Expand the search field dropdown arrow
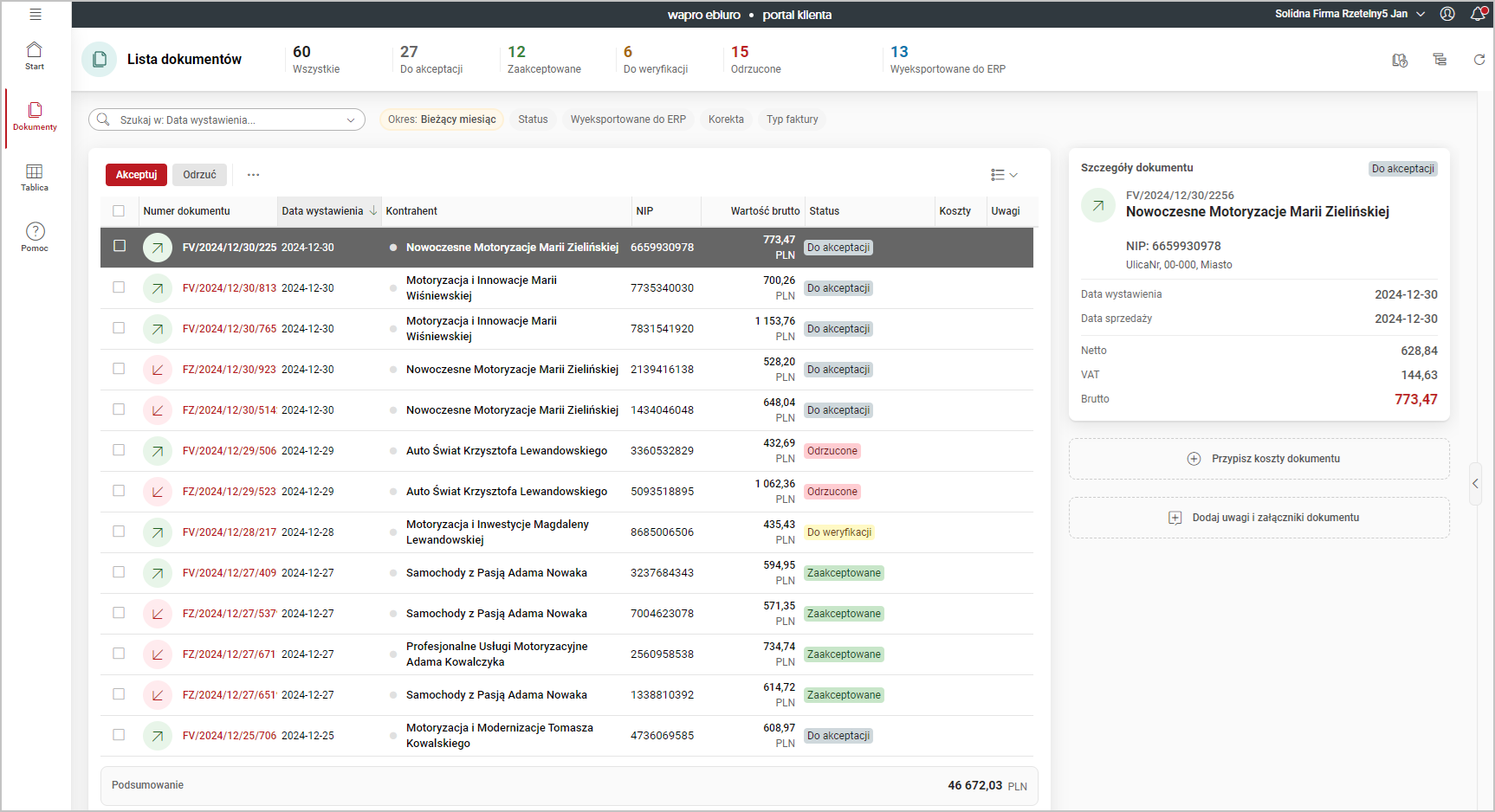This screenshot has width=1495, height=812. [351, 120]
